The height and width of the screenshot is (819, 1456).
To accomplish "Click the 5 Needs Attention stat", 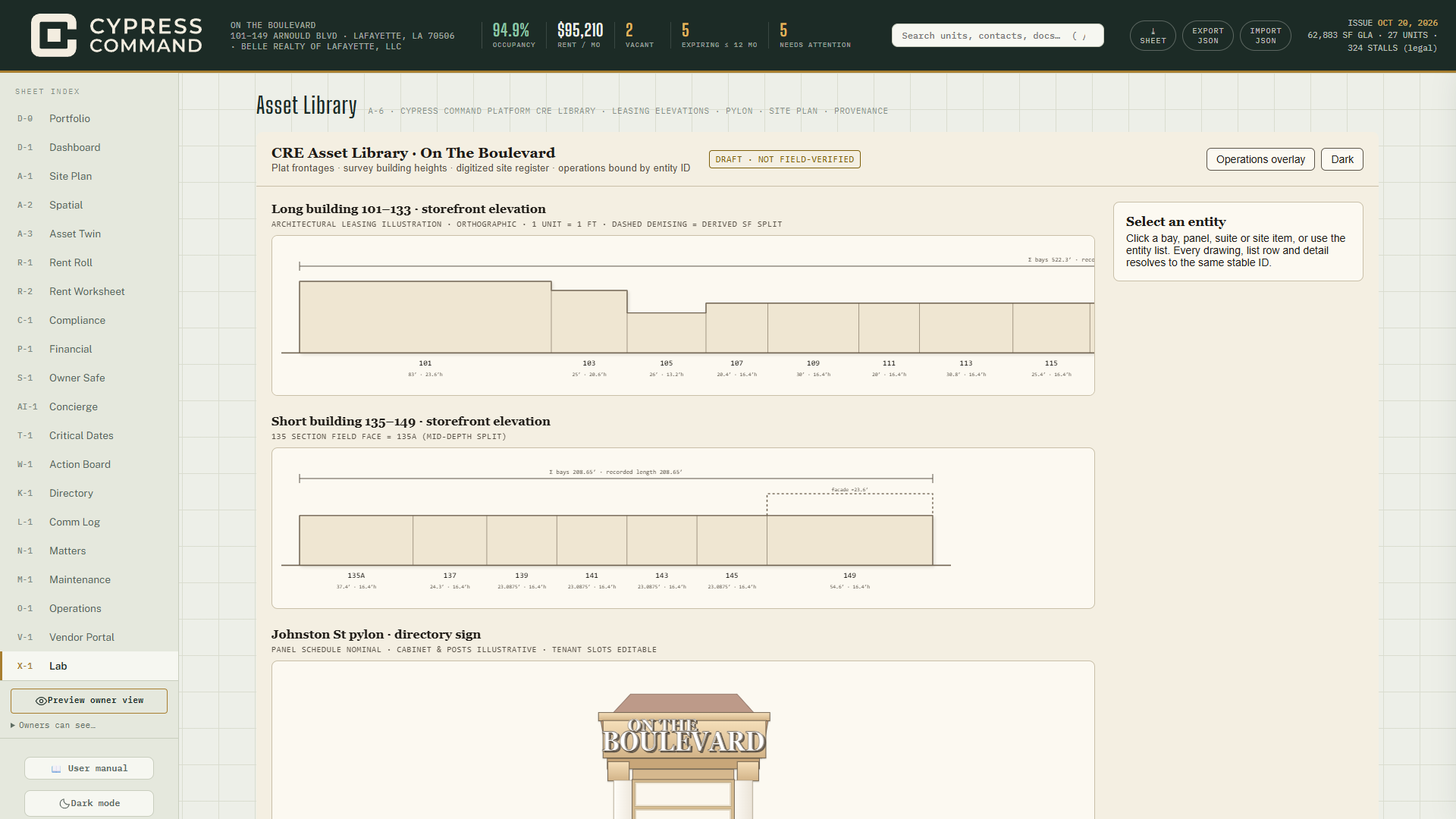I will click(814, 36).
